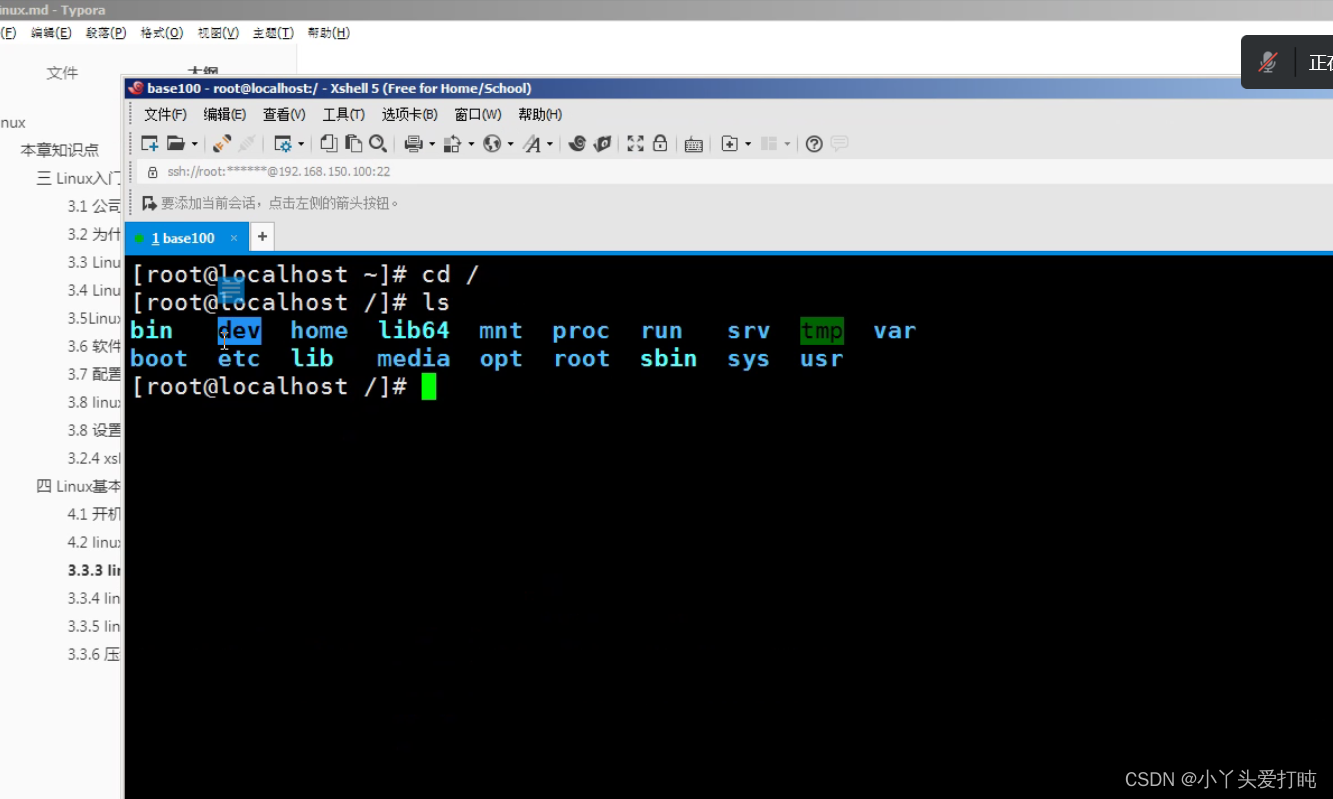This screenshot has height=799, width=1333.
Task: Click the Disconnect plug icon in toolbar
Action: pyautogui.click(x=222, y=144)
